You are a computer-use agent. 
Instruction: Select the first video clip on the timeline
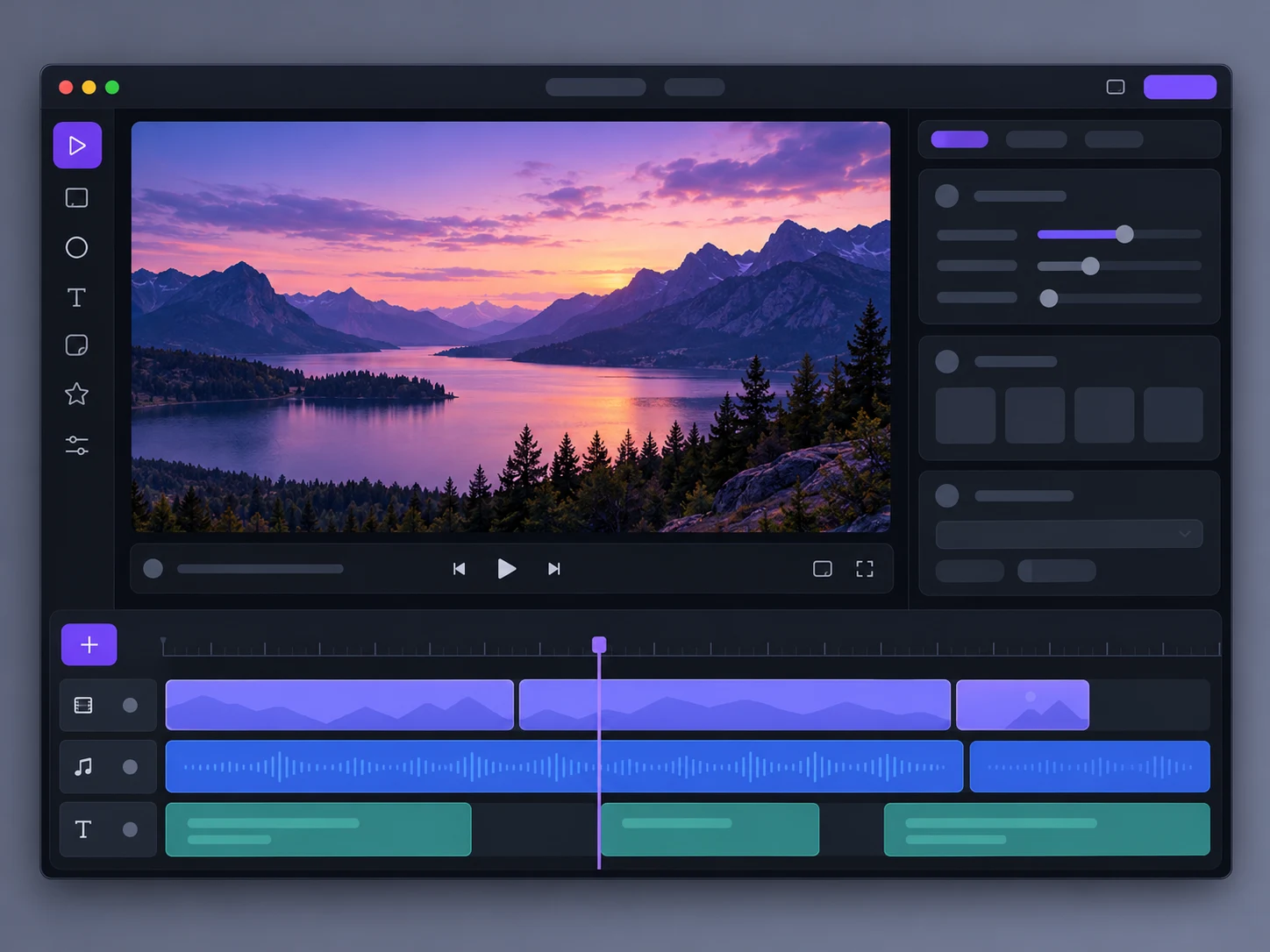[x=339, y=705]
